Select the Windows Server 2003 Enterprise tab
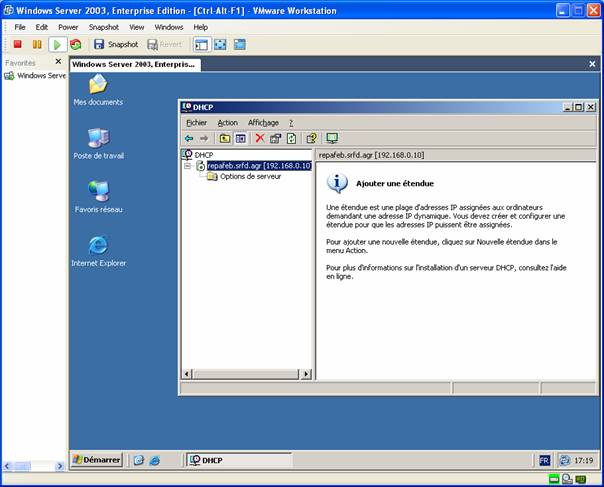The width and height of the screenshot is (604, 487). [x=135, y=64]
